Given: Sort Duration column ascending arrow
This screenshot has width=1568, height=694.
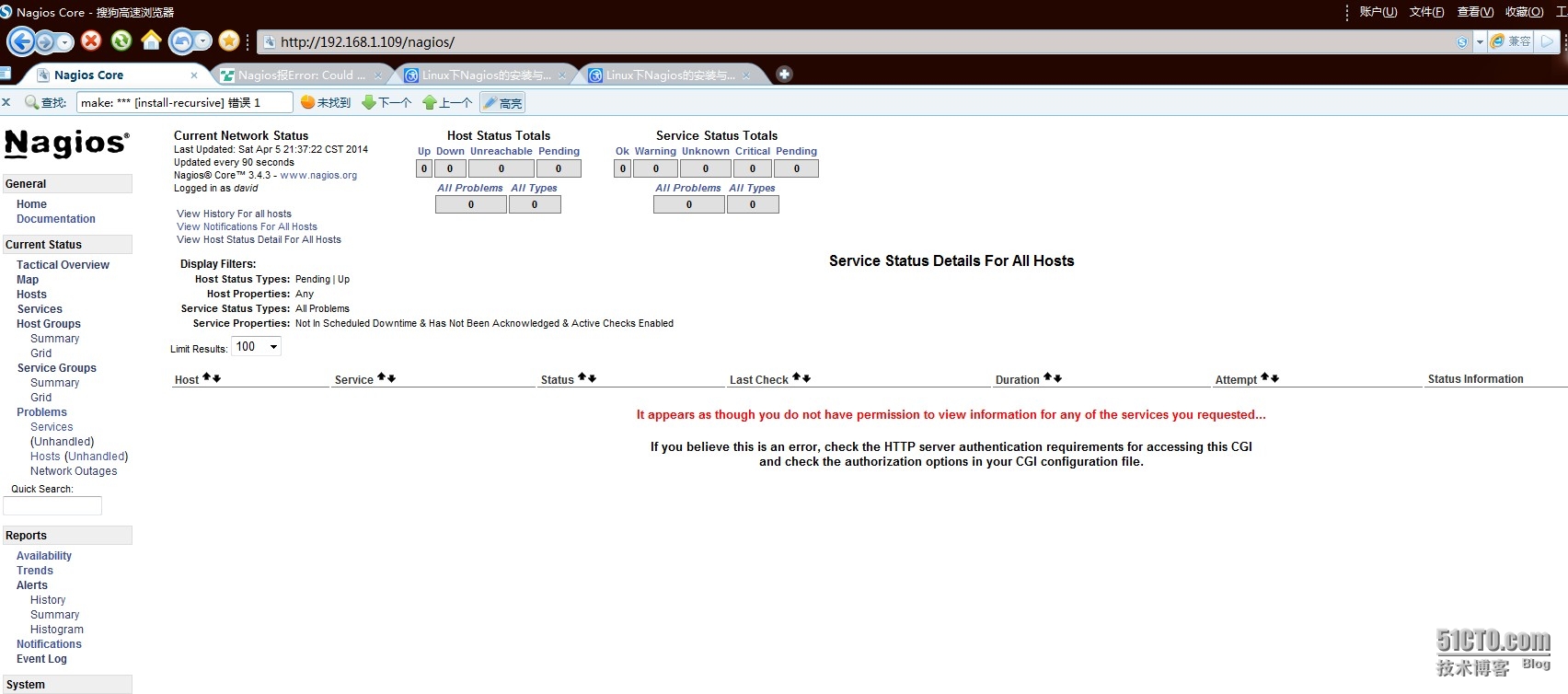Looking at the screenshot, I should (x=1047, y=377).
